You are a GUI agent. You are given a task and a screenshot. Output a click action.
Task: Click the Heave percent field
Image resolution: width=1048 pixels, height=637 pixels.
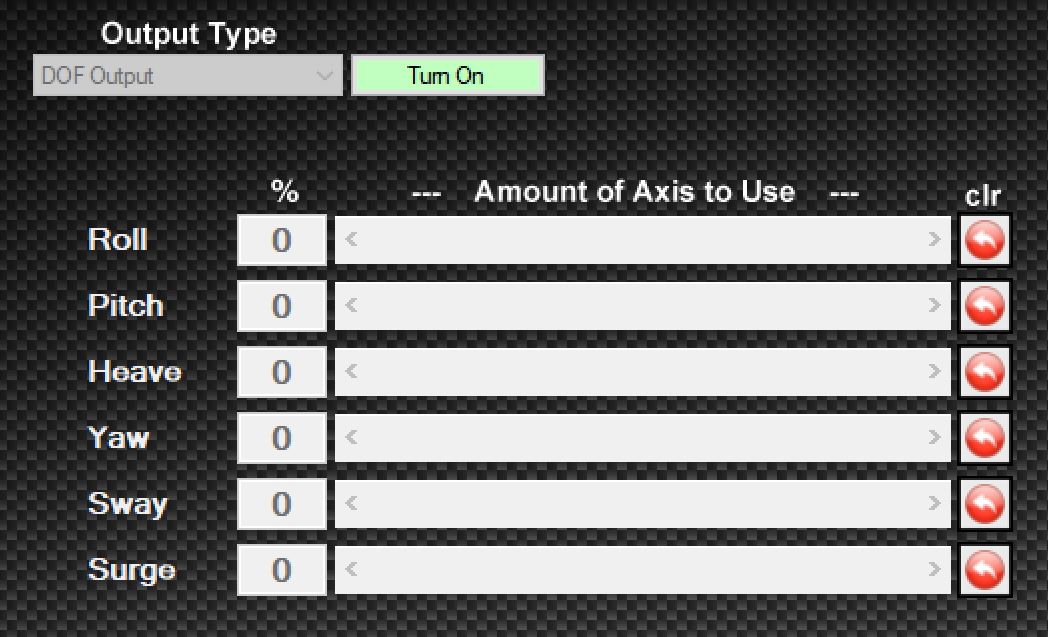point(282,372)
